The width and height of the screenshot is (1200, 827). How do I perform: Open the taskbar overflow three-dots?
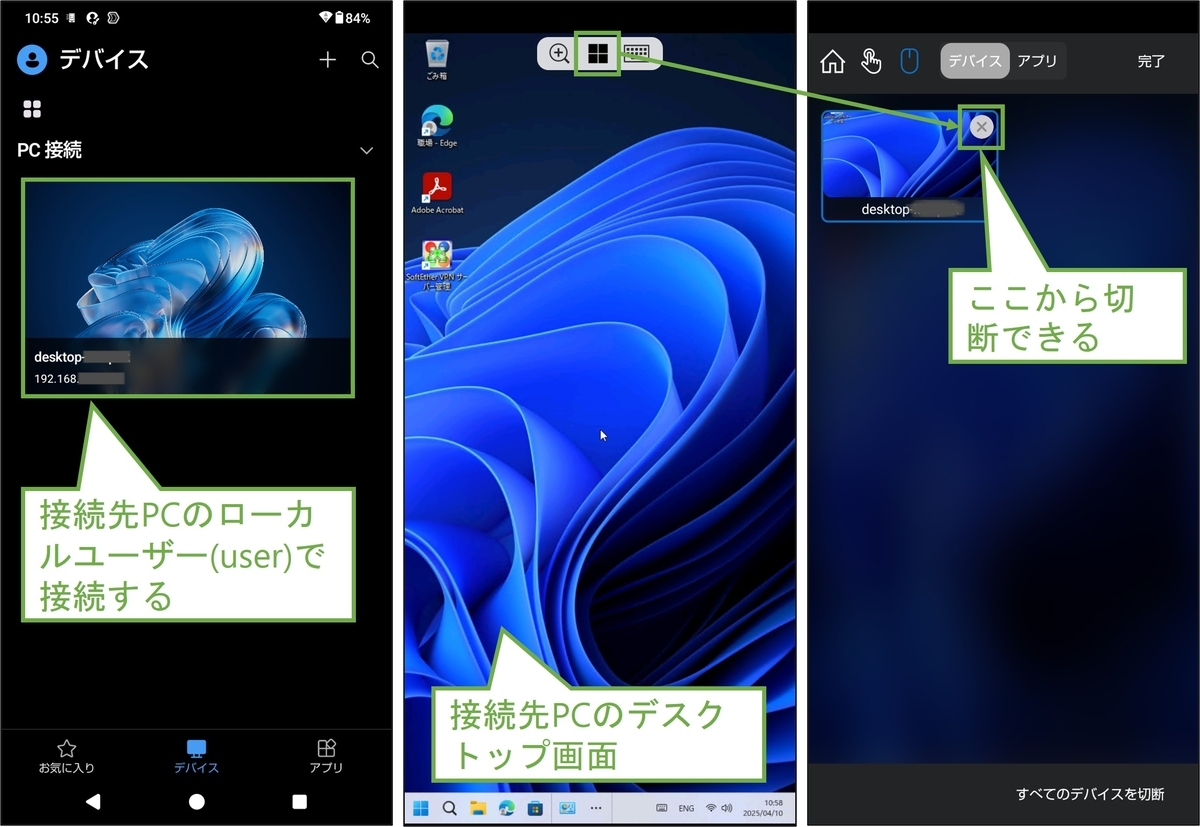[x=596, y=808]
